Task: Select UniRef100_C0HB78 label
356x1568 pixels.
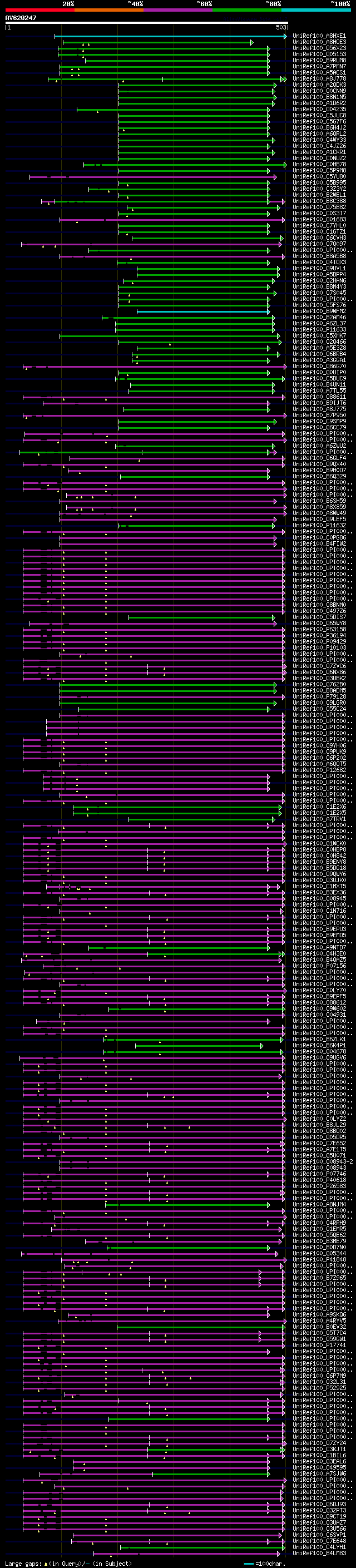Action: [319, 164]
